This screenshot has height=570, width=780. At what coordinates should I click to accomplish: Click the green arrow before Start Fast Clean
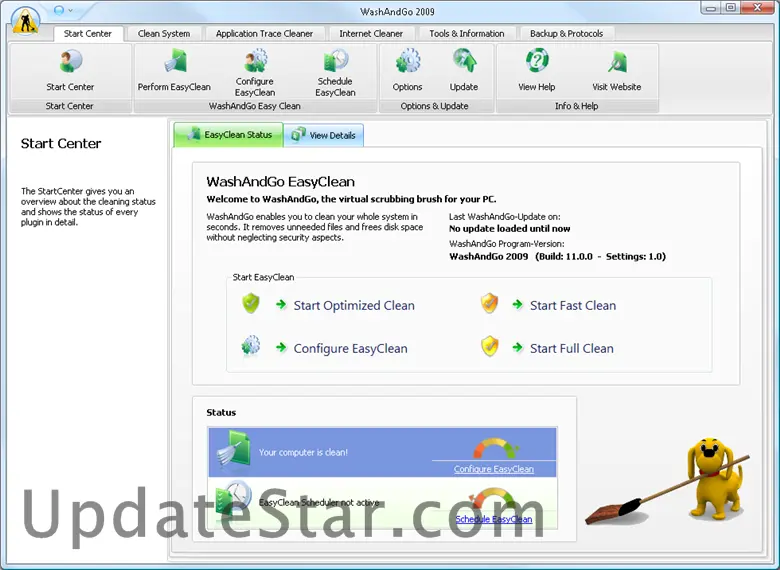[x=517, y=304]
